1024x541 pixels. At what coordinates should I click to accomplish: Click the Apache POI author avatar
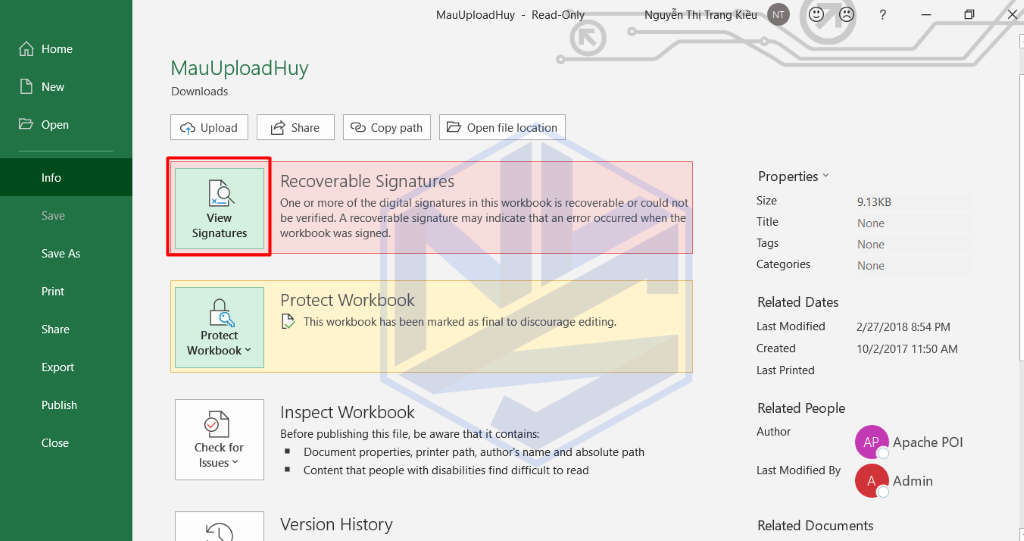pos(871,442)
